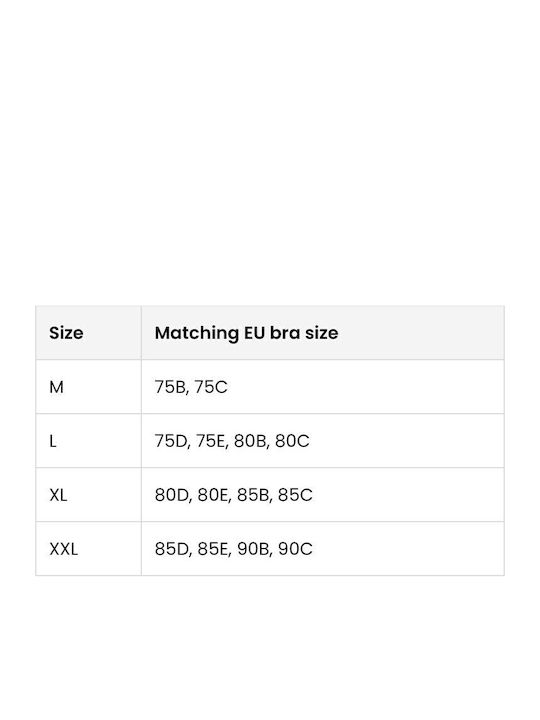Click the 85B text in row XL
This screenshot has width=540, height=720.
coord(254,495)
